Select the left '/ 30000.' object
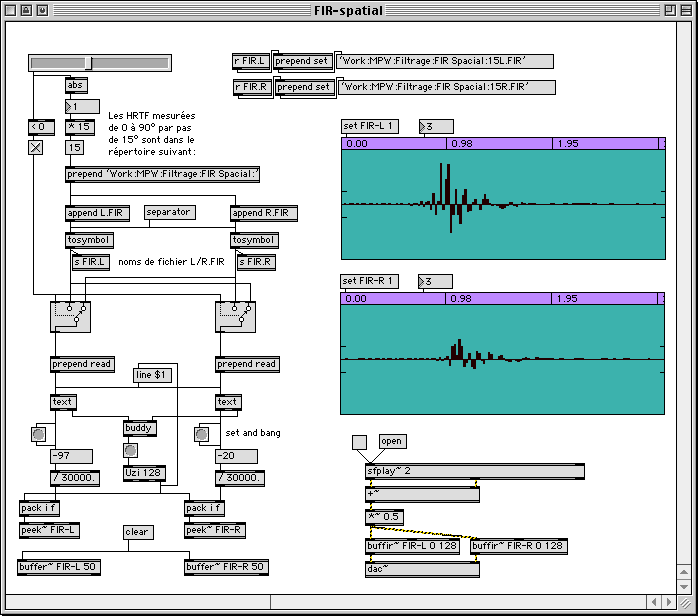This screenshot has width=698, height=616. click(x=75, y=478)
